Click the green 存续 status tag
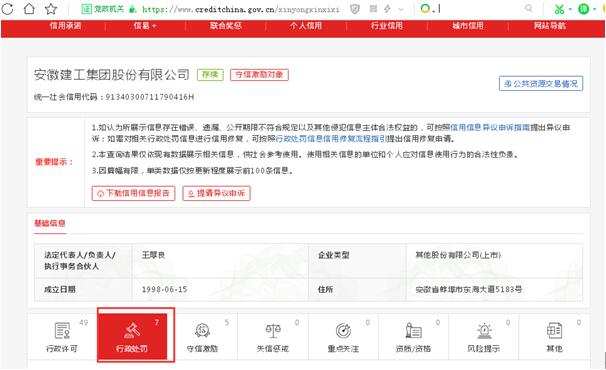 [210, 75]
